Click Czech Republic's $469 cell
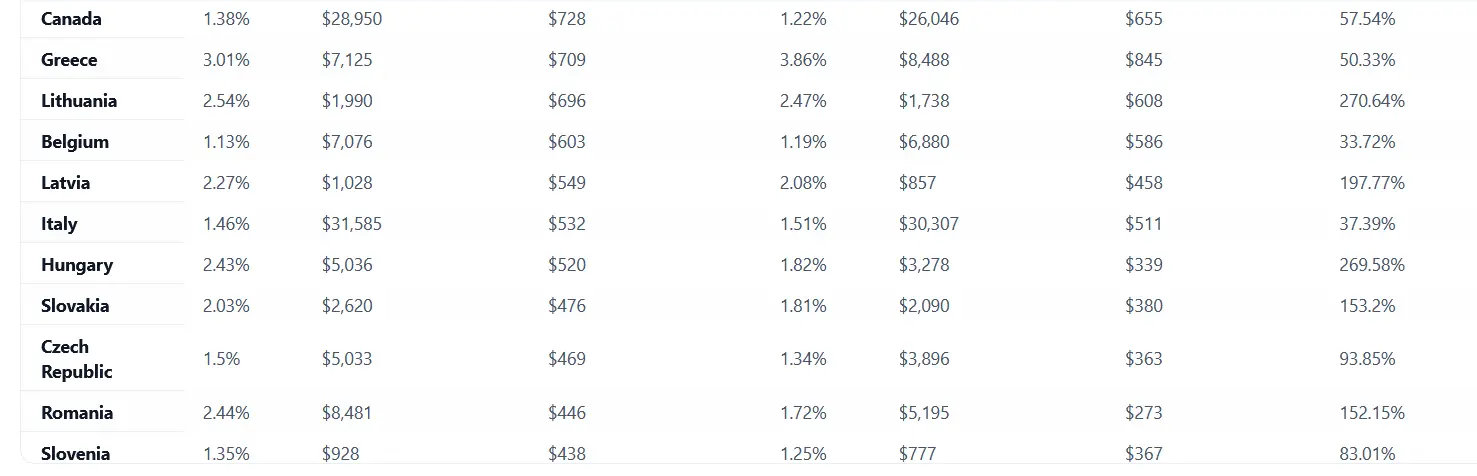The height and width of the screenshot is (476, 1477). coord(567,359)
